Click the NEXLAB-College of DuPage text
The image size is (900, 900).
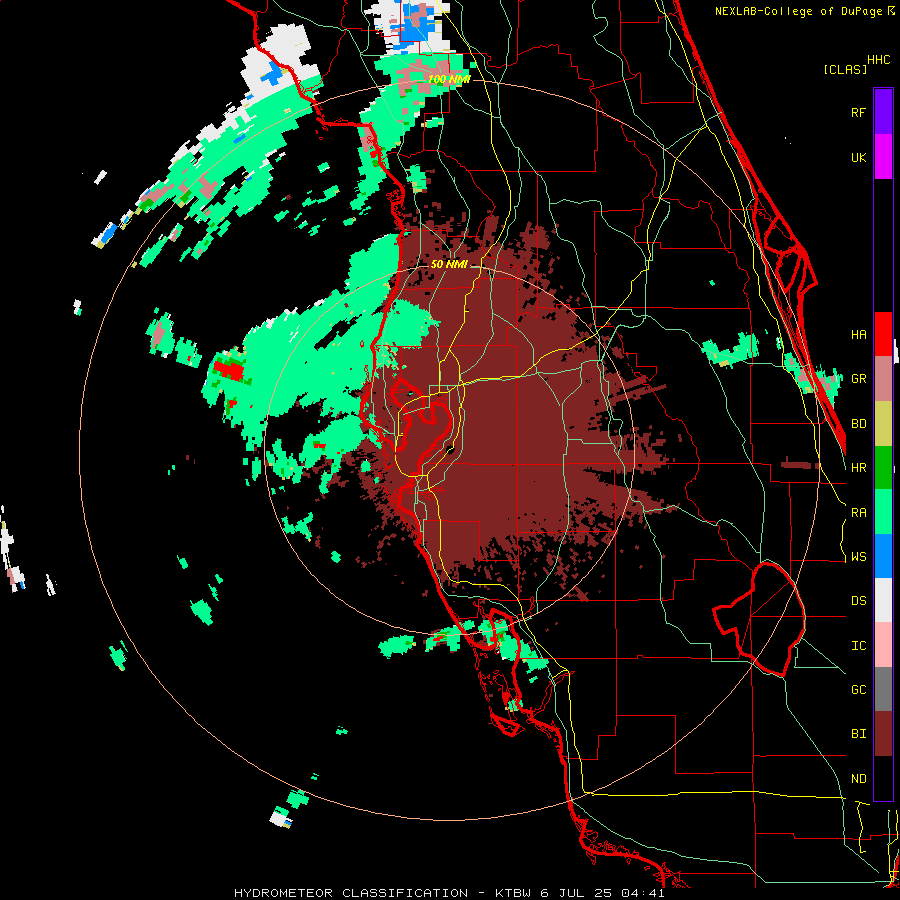coord(798,11)
